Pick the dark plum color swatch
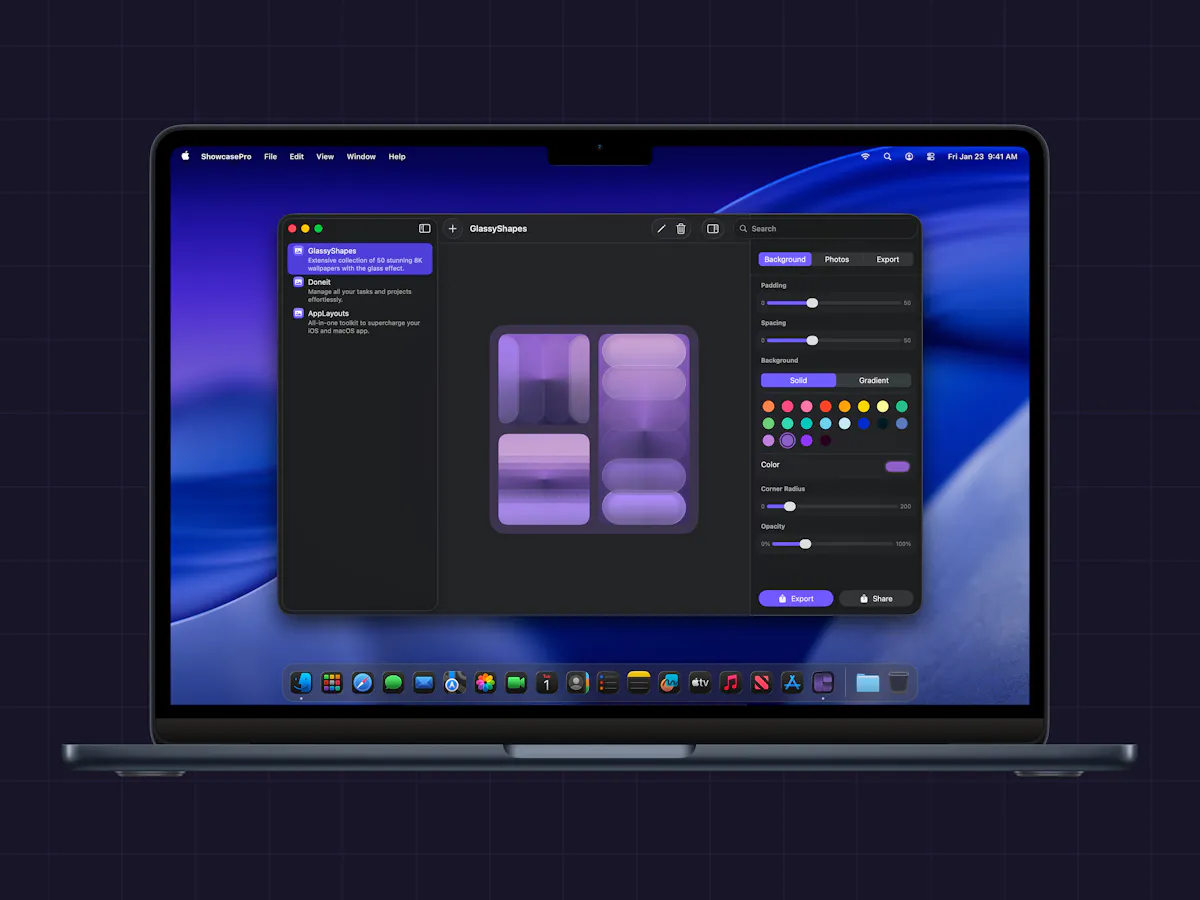1200x900 pixels. click(x=825, y=440)
